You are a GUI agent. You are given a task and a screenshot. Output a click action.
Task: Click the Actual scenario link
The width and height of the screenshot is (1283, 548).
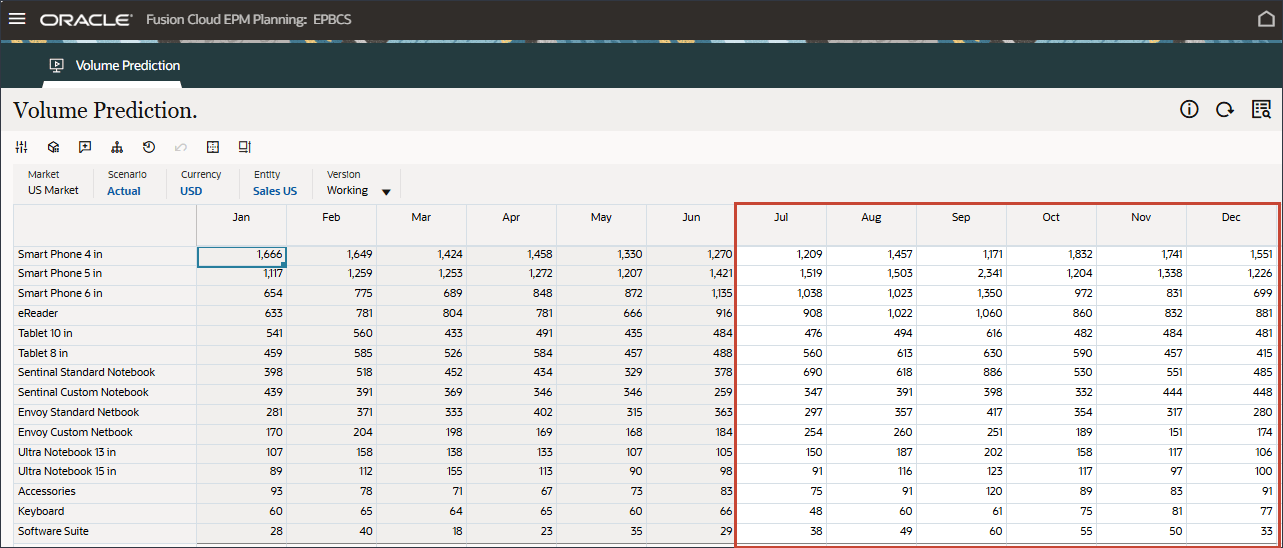[x=124, y=191]
